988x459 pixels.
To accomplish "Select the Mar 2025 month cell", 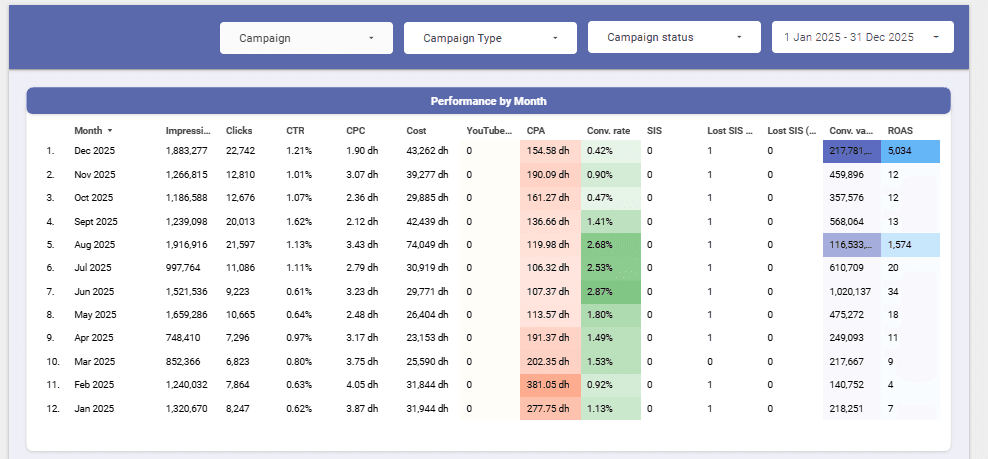I will (x=94, y=362).
